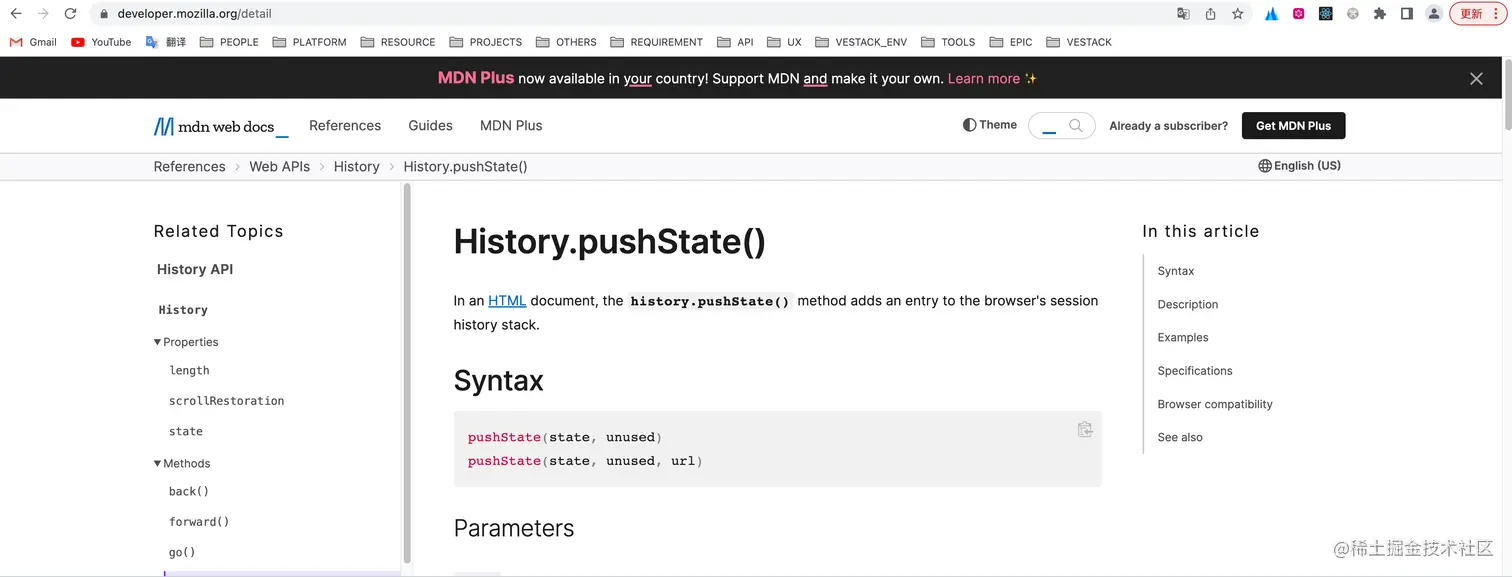
Task: Click the search magnifier icon
Action: point(1075,126)
